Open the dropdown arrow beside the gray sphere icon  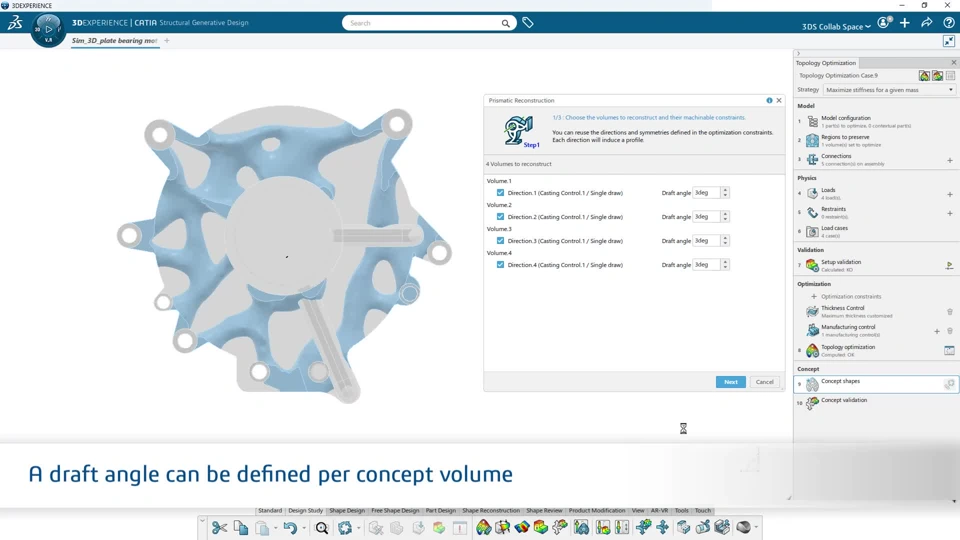tap(756, 527)
